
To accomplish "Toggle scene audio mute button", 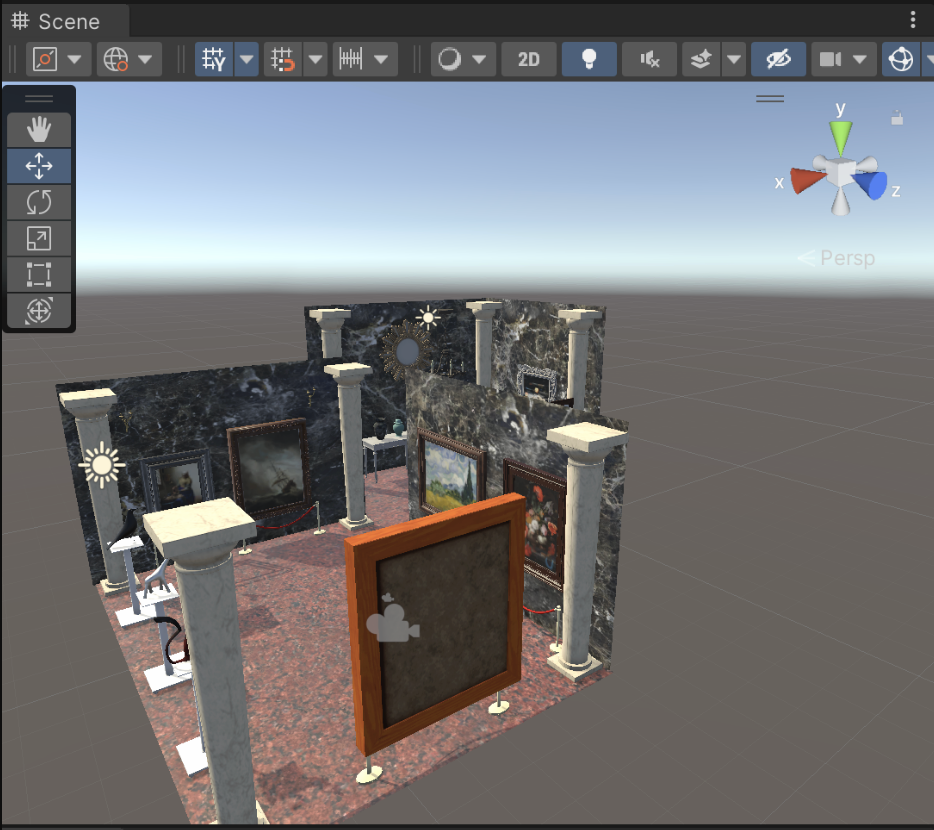I will click(649, 60).
